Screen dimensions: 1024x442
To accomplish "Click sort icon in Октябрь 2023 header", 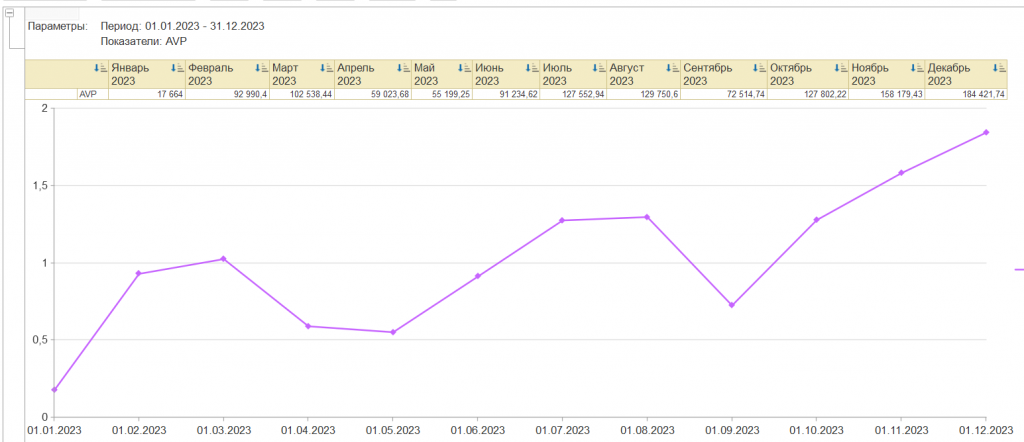I will pyautogui.click(x=840, y=68).
